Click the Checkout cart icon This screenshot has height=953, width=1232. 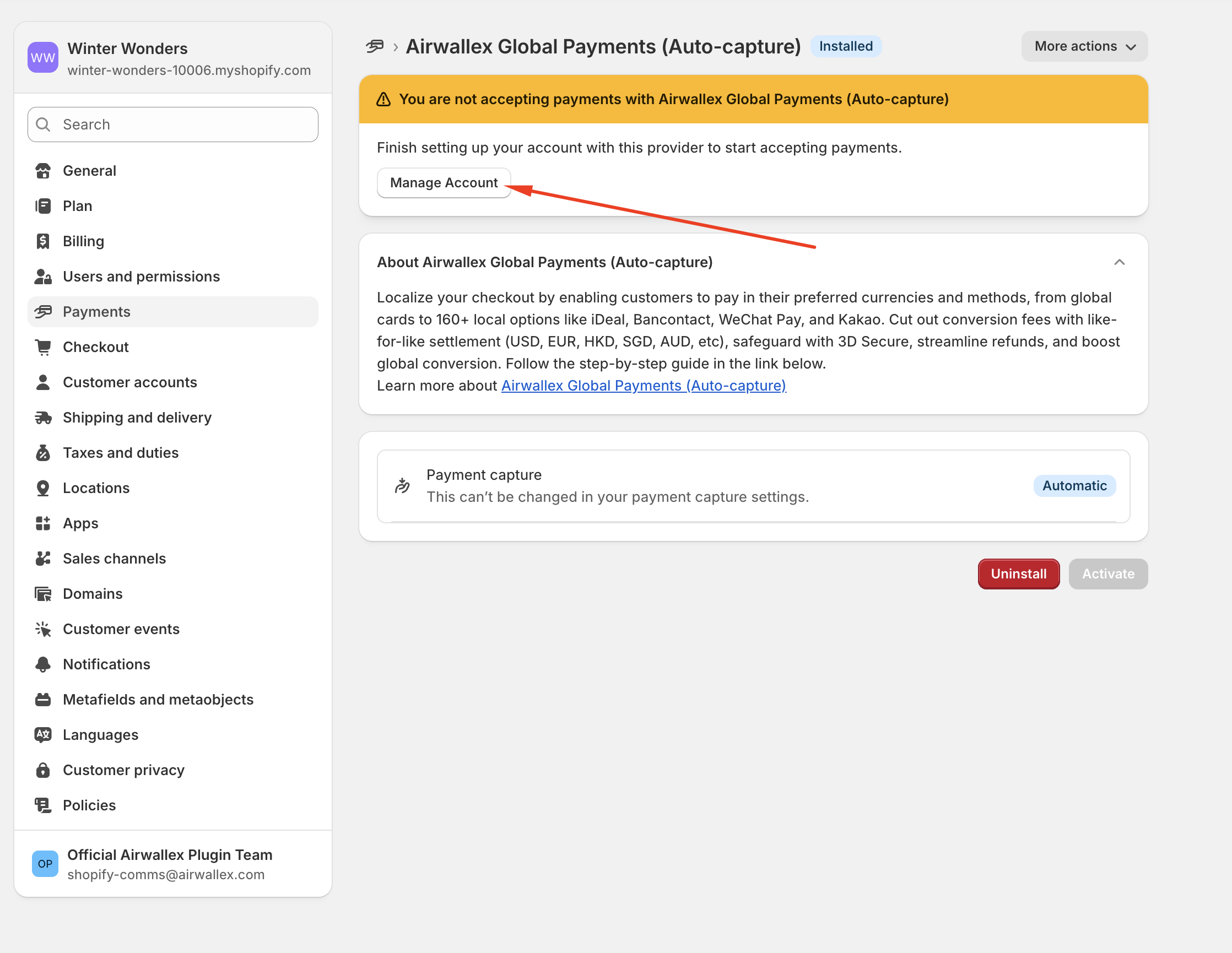pyautogui.click(x=43, y=347)
